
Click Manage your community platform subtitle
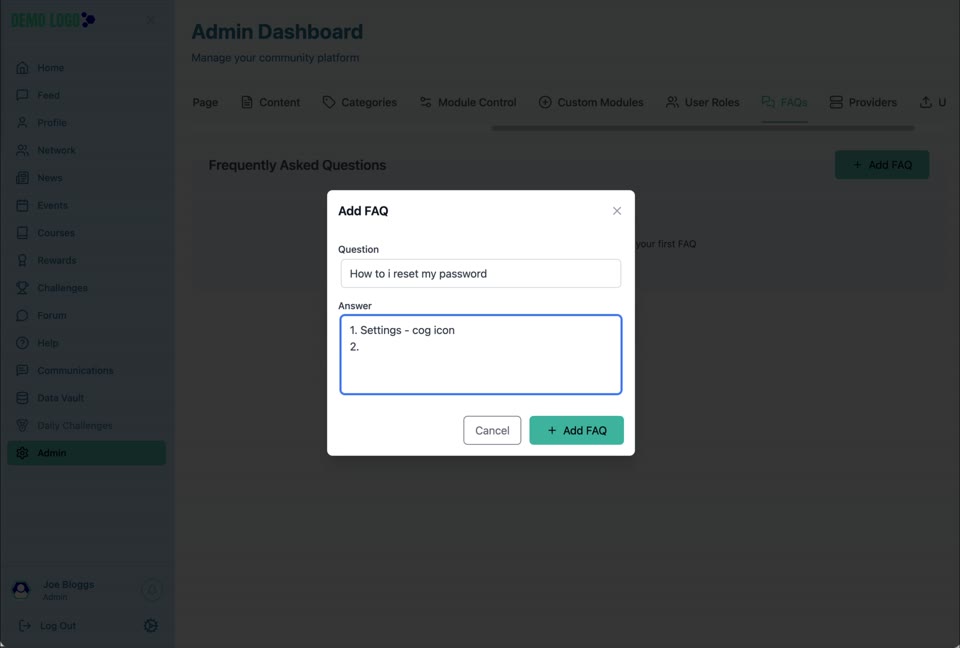pyautogui.click(x=276, y=58)
